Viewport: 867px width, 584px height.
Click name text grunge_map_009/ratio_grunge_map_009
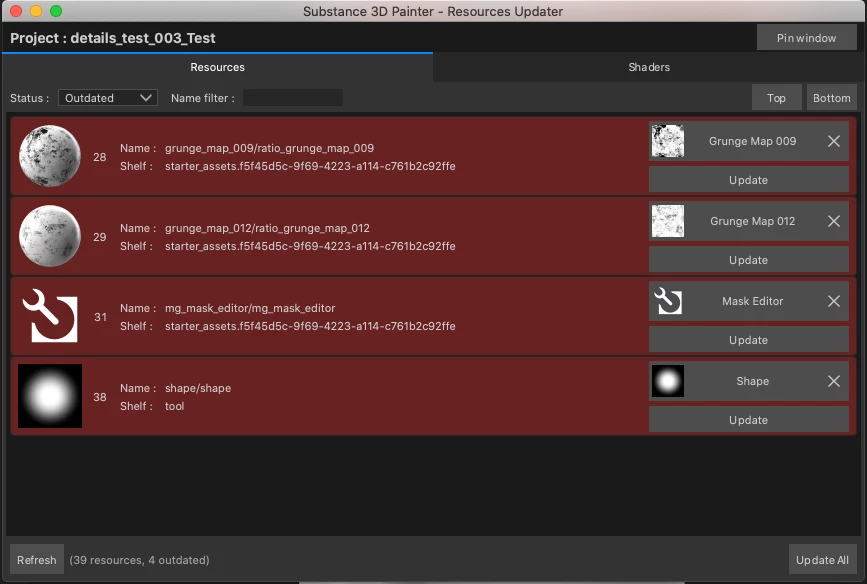click(269, 148)
